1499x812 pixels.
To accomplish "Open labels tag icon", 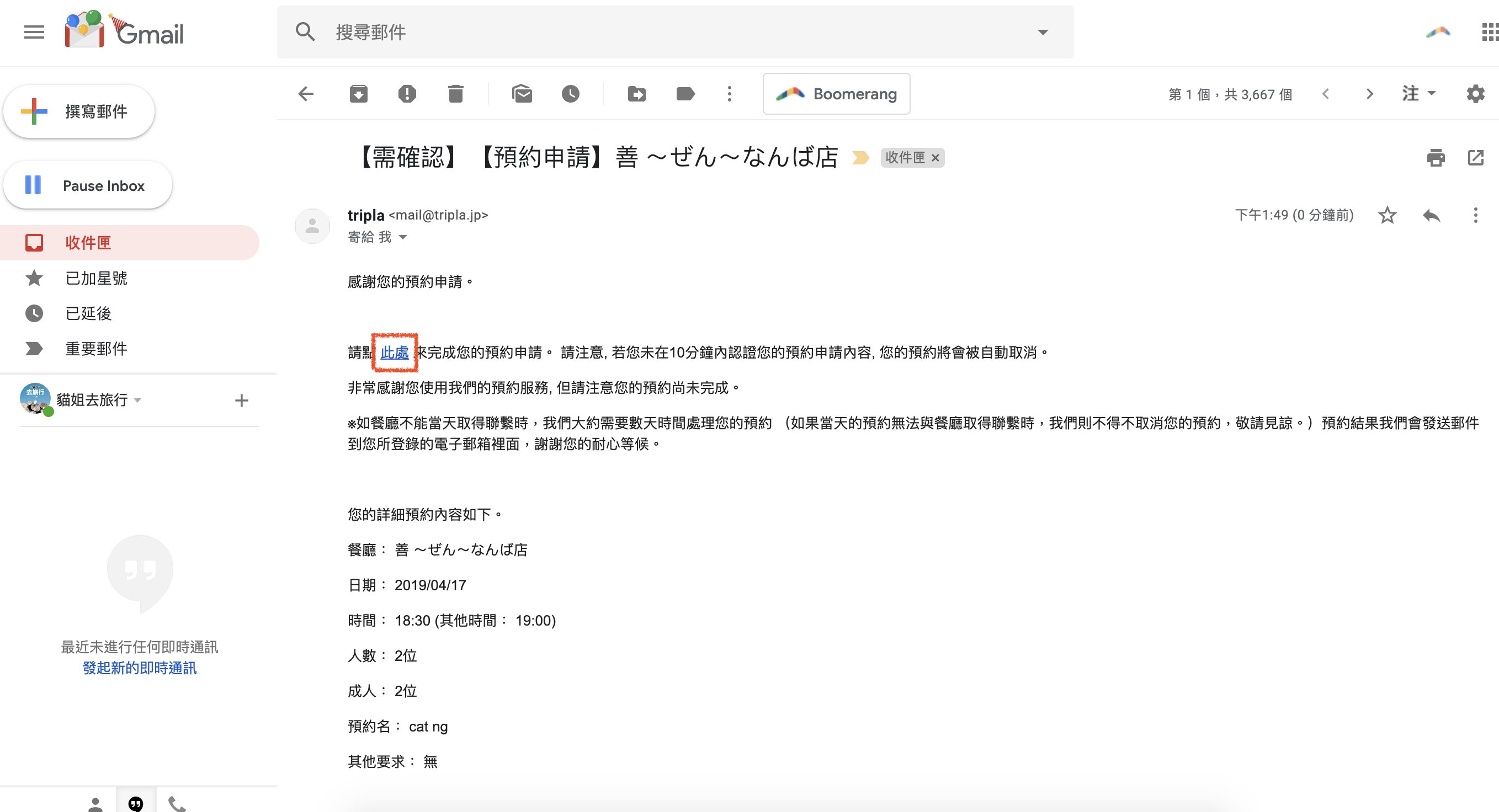I will pyautogui.click(x=685, y=94).
